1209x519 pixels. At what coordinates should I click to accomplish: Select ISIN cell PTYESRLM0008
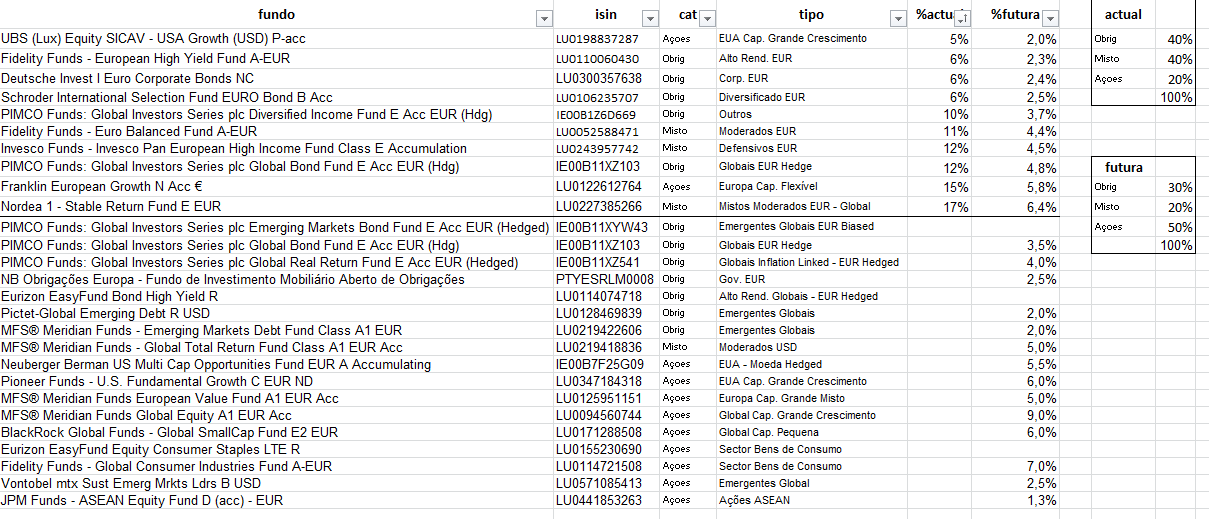(604, 279)
